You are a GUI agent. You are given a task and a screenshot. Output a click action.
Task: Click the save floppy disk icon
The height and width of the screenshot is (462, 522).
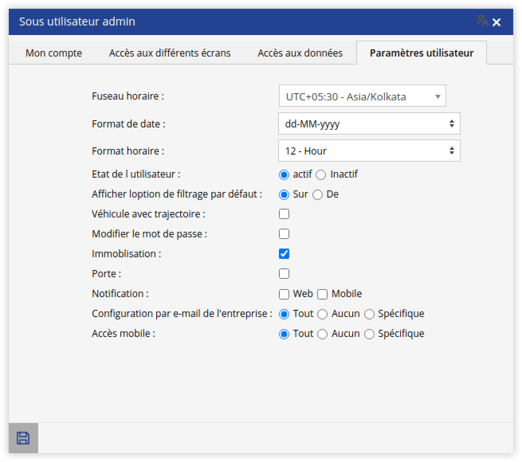[23, 438]
